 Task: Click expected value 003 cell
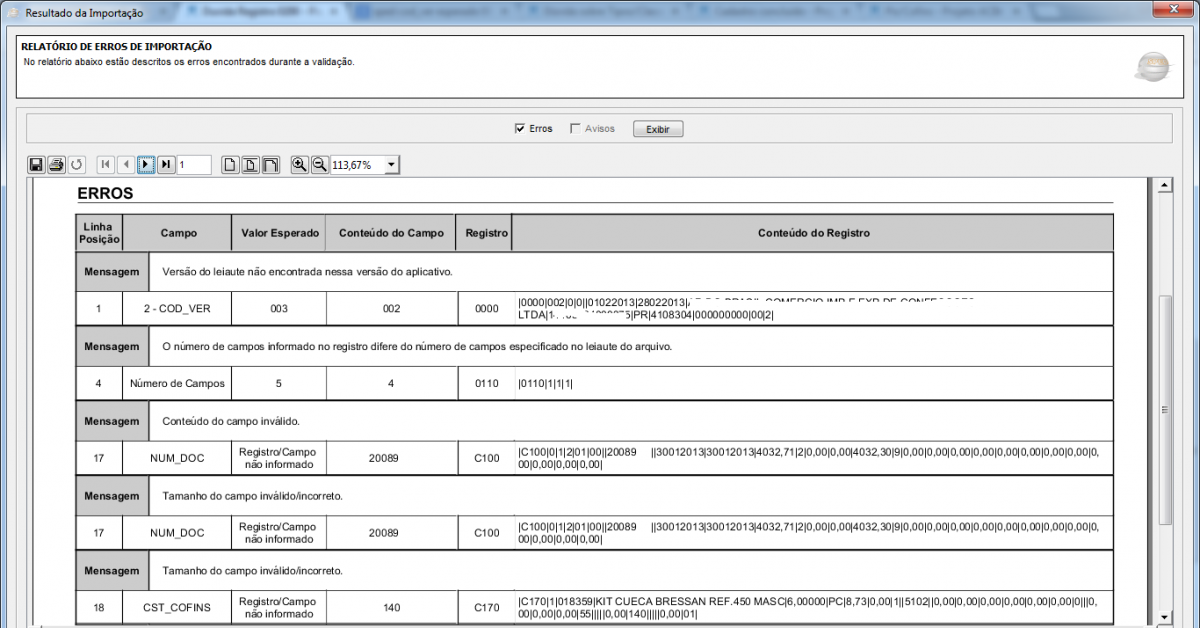pyautogui.click(x=279, y=309)
